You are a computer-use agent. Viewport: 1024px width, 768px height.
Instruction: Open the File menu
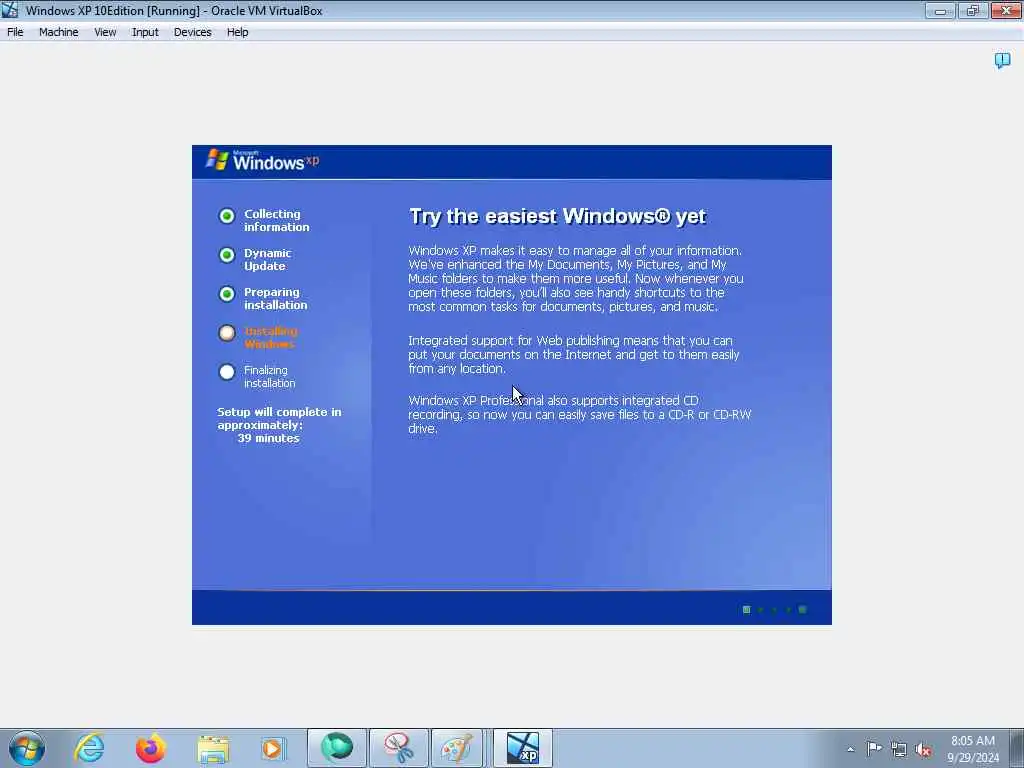15,32
